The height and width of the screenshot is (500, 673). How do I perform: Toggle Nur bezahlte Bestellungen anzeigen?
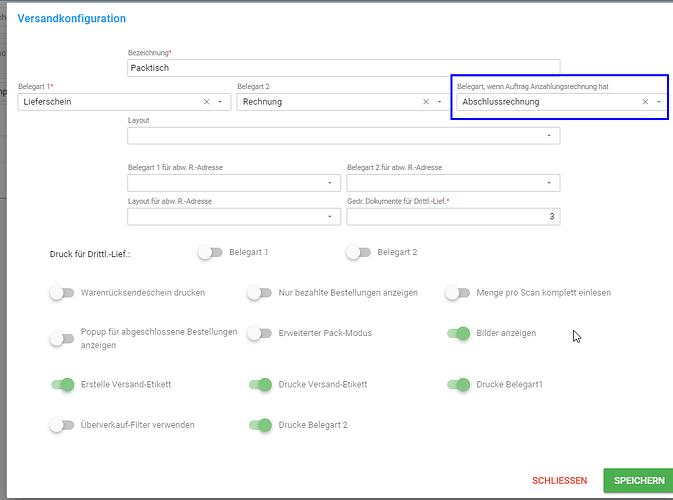click(x=260, y=293)
